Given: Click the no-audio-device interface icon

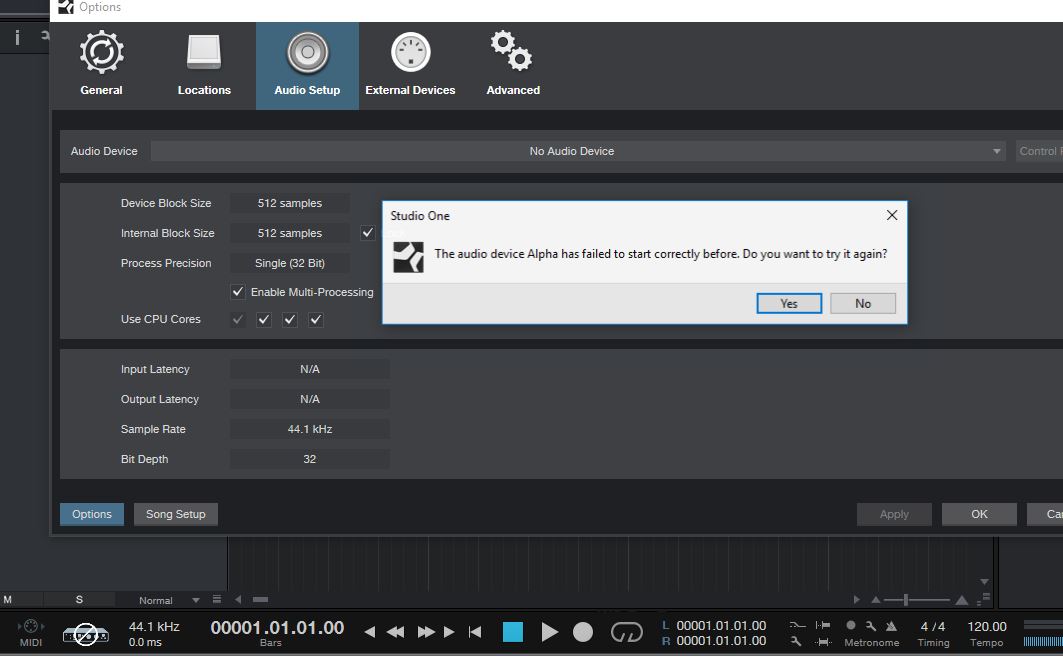Looking at the screenshot, I should click(85, 634).
